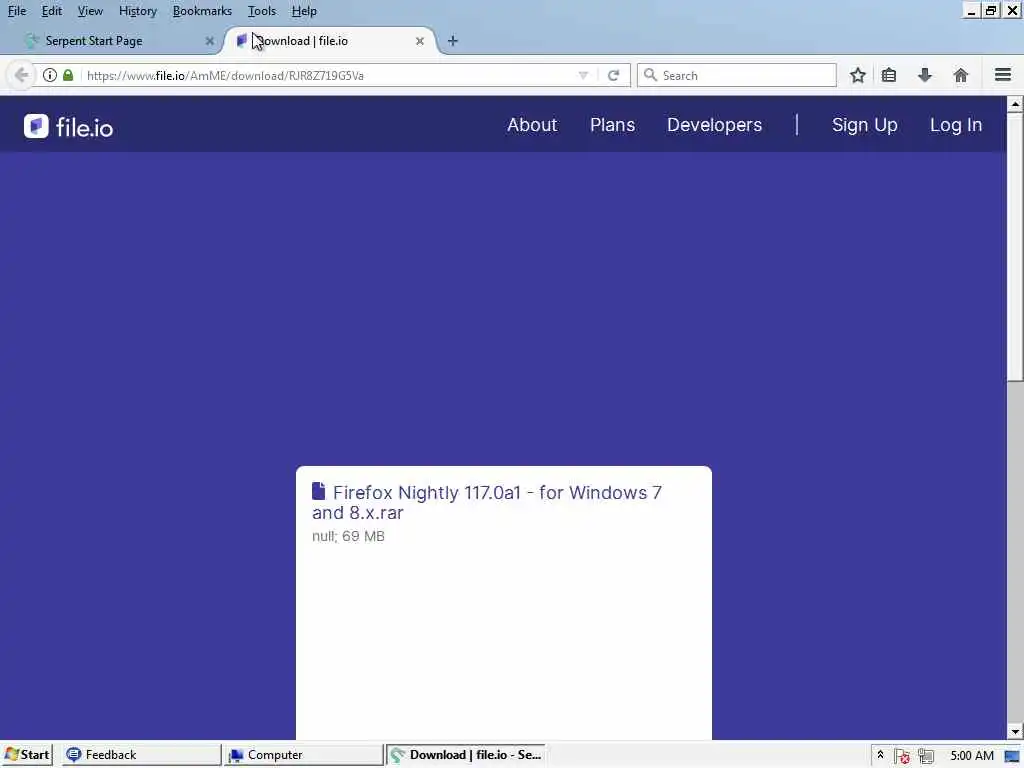Show site information icon in address bar
Screen dimensions: 1024x768
click(50, 75)
